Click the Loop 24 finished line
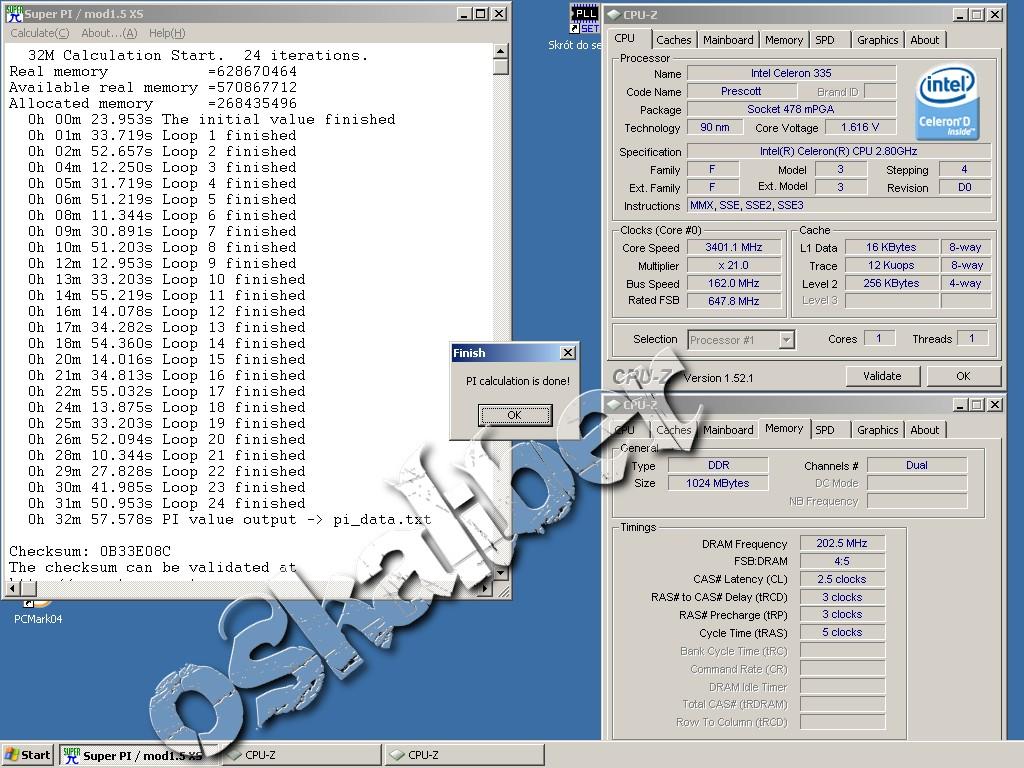Screen dimensions: 1024x768 pyautogui.click(x=167, y=504)
